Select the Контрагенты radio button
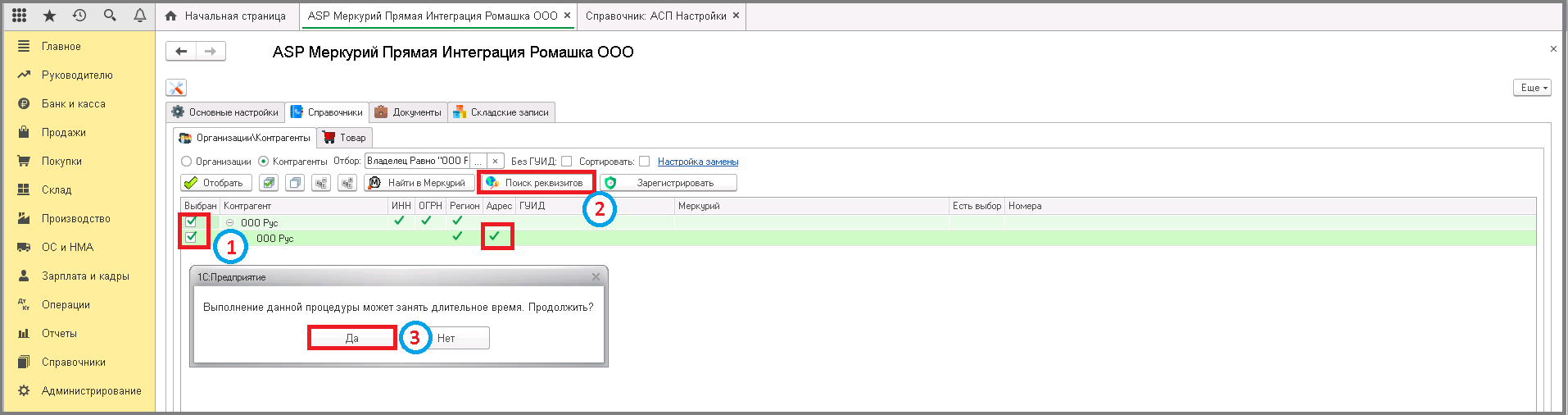Image resolution: width=1568 pixels, height=415 pixels. 263,162
